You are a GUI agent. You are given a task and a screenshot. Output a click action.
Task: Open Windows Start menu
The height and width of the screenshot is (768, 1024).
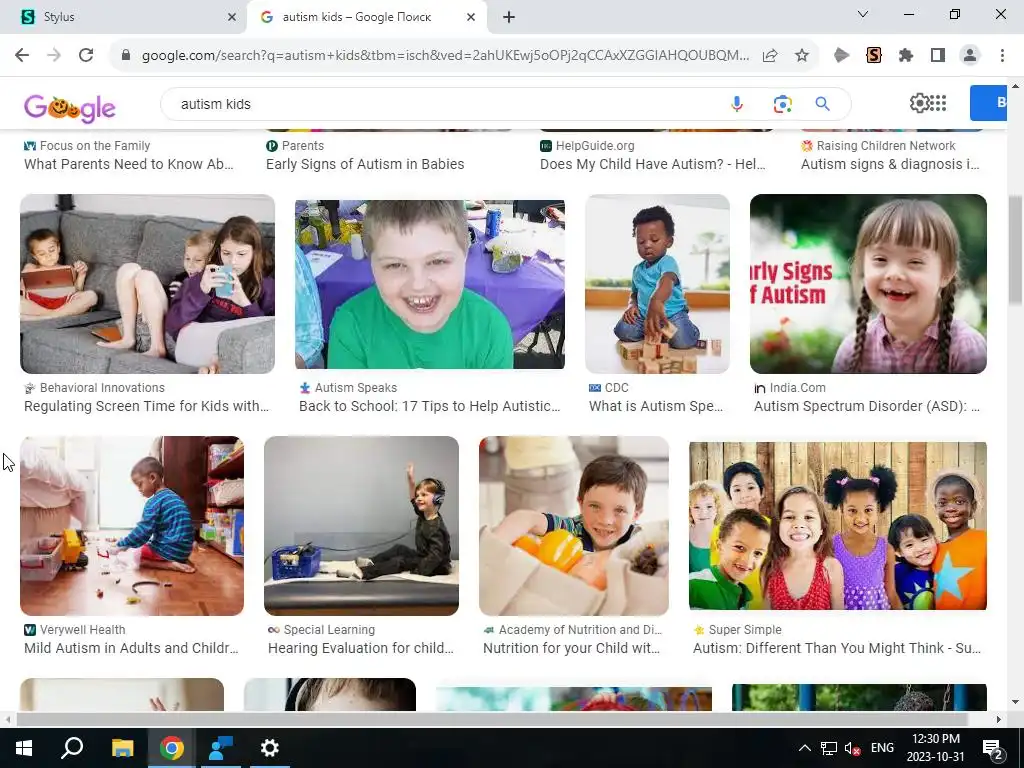24,748
